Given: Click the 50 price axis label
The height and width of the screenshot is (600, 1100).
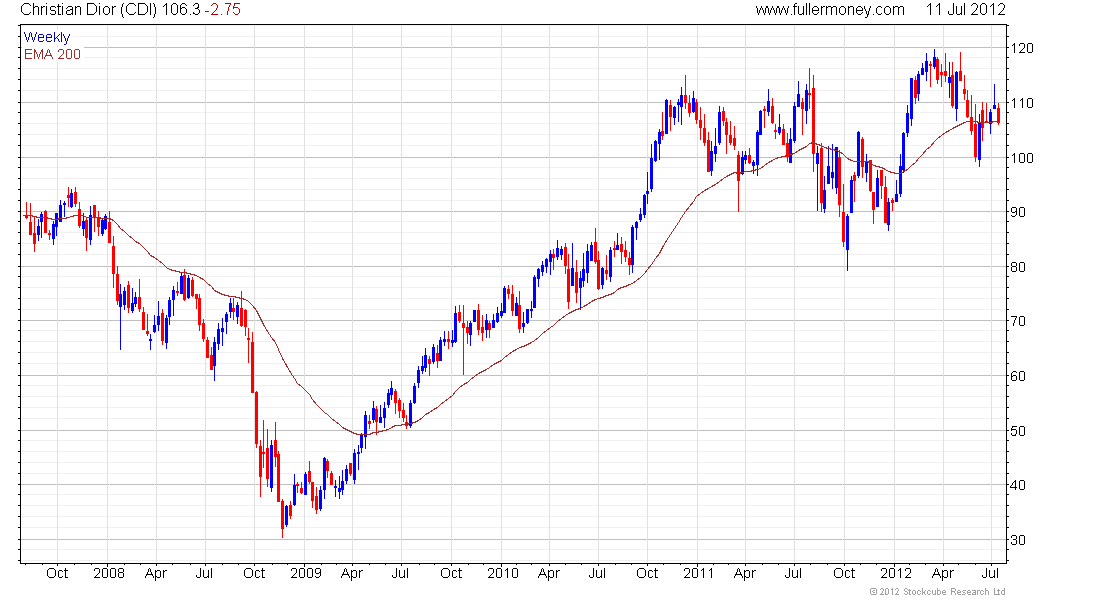Looking at the screenshot, I should click(1018, 431).
